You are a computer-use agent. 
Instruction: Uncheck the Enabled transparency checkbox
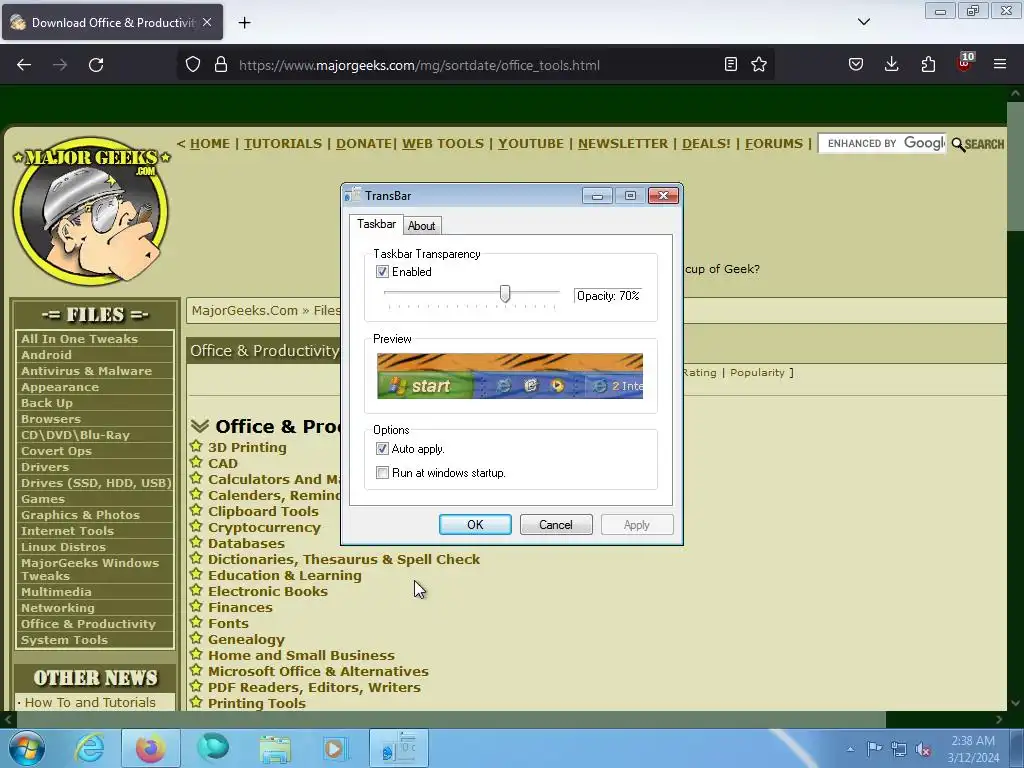(382, 272)
